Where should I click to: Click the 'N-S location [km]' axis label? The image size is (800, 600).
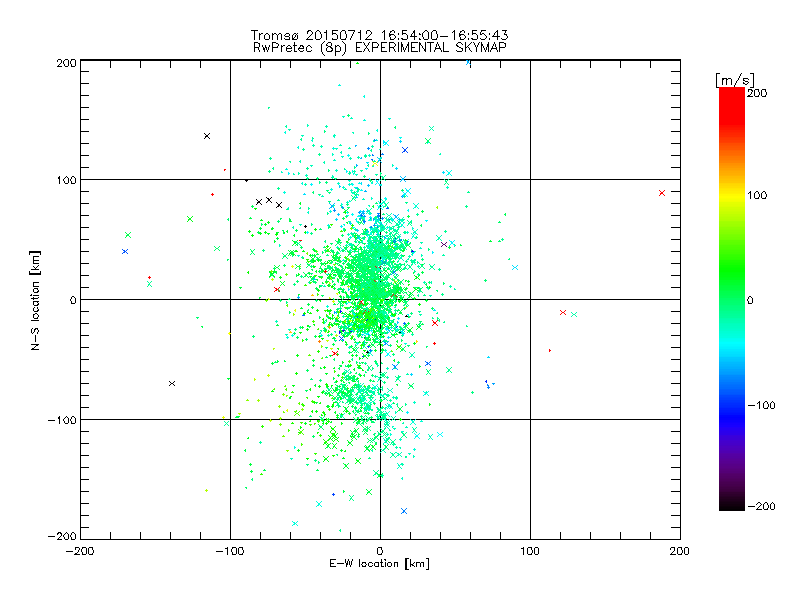pos(35,301)
